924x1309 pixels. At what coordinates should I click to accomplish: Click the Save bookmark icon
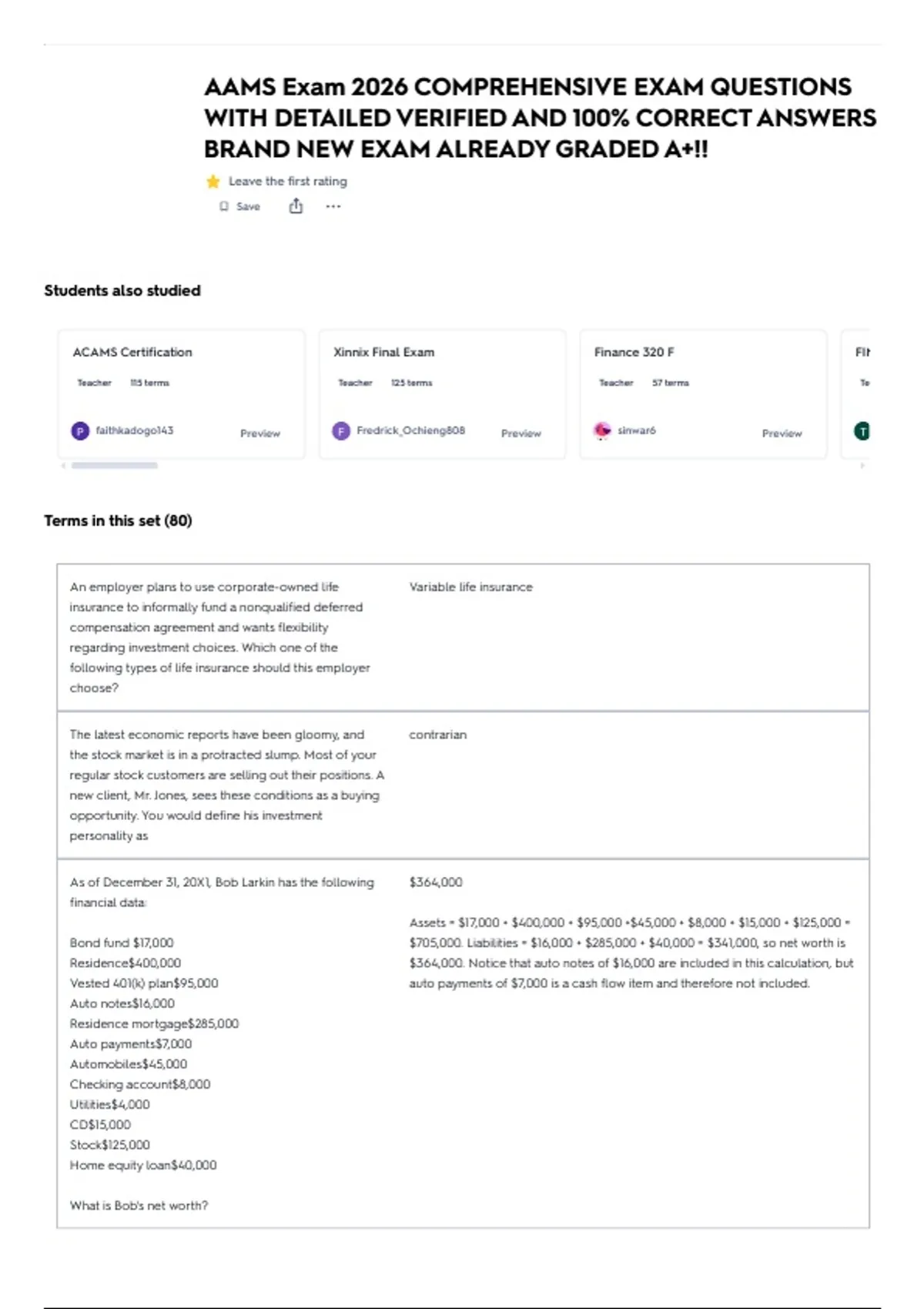[x=224, y=206]
